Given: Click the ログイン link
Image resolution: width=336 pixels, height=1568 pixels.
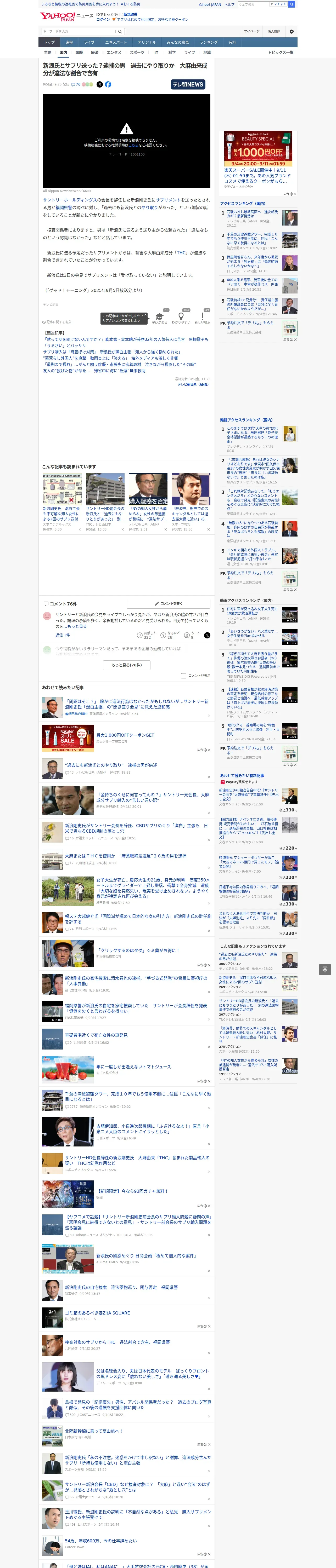Looking at the screenshot, I should click(x=103, y=20).
